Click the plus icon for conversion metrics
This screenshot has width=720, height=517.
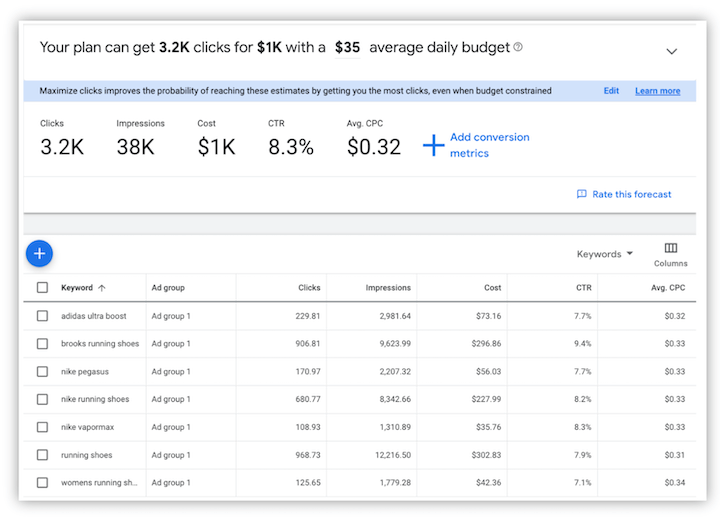pyautogui.click(x=433, y=146)
